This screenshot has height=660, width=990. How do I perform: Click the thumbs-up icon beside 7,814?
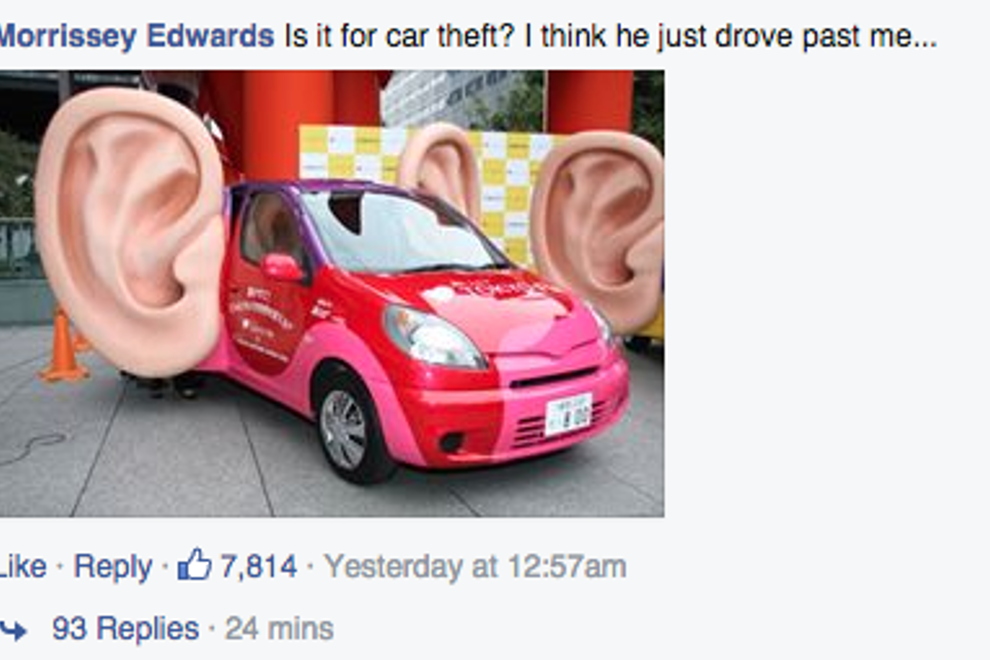pos(194,564)
